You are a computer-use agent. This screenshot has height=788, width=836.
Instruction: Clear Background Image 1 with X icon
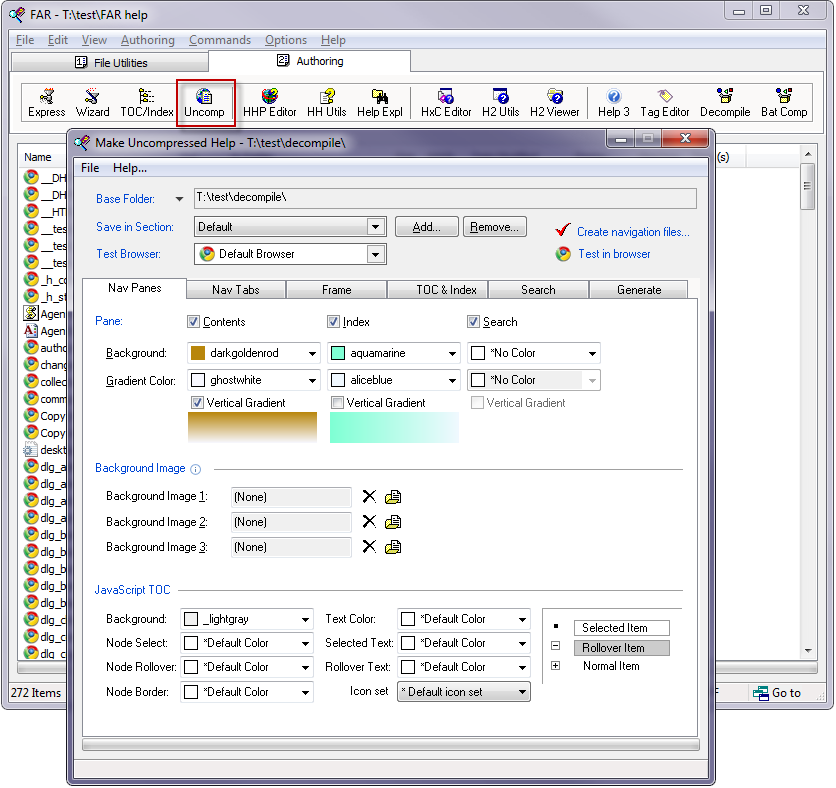tap(369, 497)
